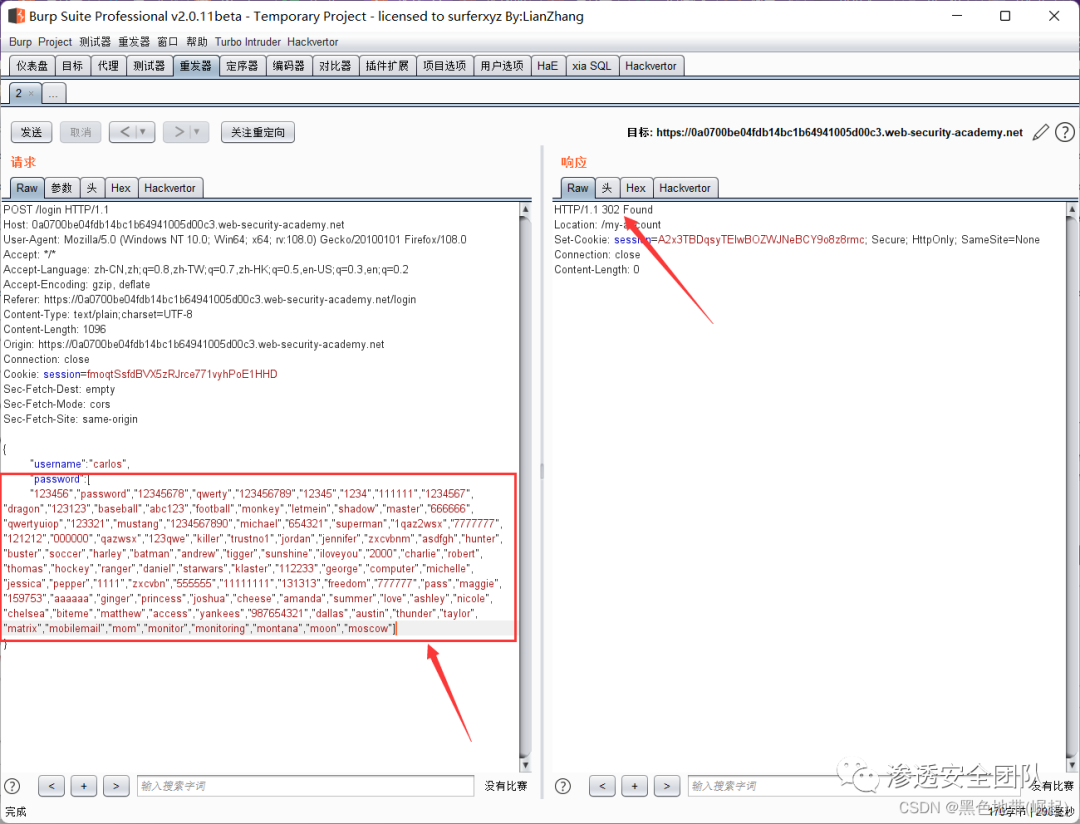Screen dimensions: 1080x824
Task: Click the "Content-Length: 0" response header
Action: [x=596, y=269]
